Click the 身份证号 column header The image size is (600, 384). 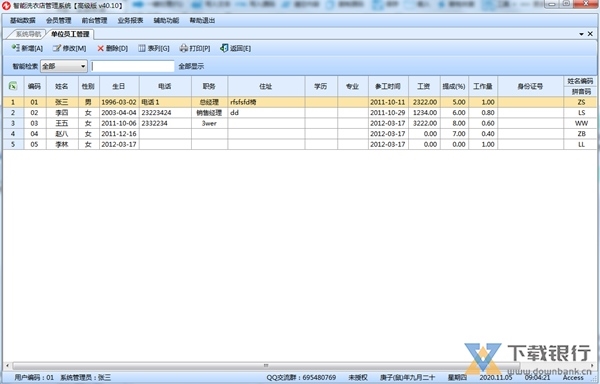point(530,86)
